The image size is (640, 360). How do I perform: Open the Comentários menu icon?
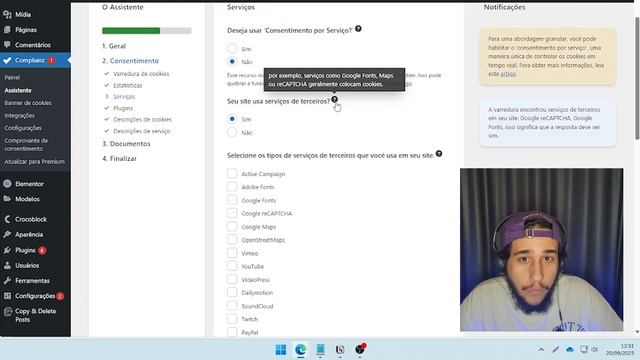[x=7, y=44]
